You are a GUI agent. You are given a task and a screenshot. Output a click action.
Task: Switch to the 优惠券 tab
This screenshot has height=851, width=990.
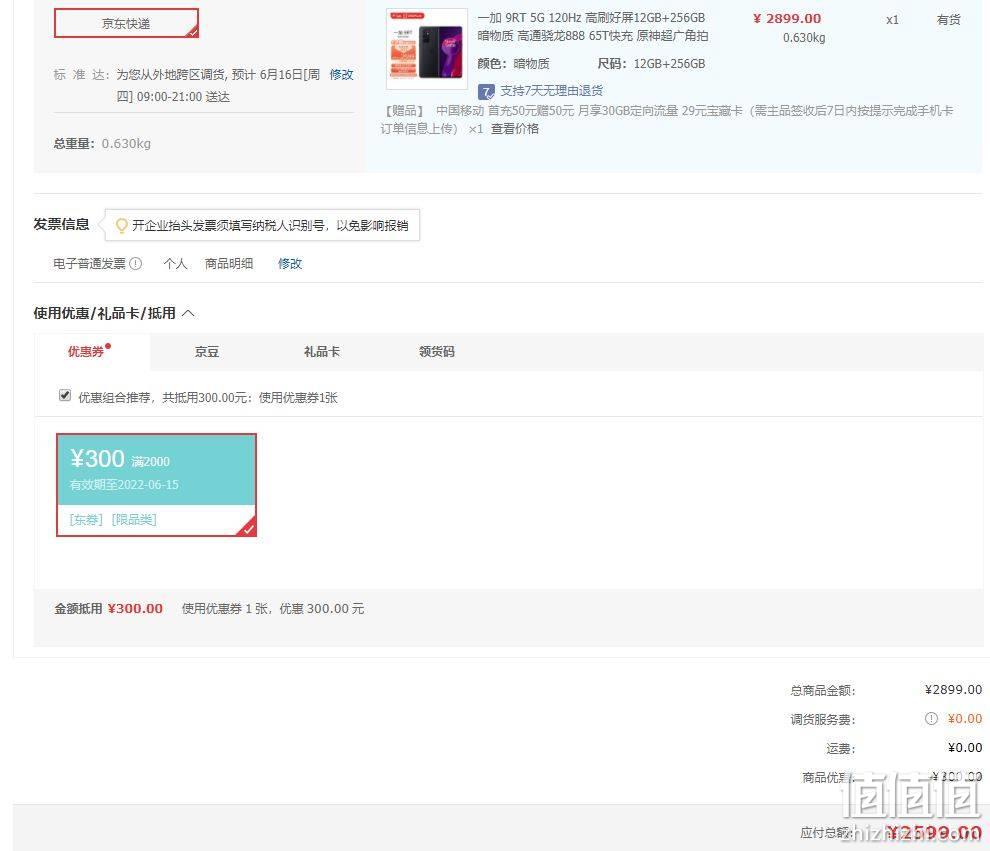pos(86,352)
